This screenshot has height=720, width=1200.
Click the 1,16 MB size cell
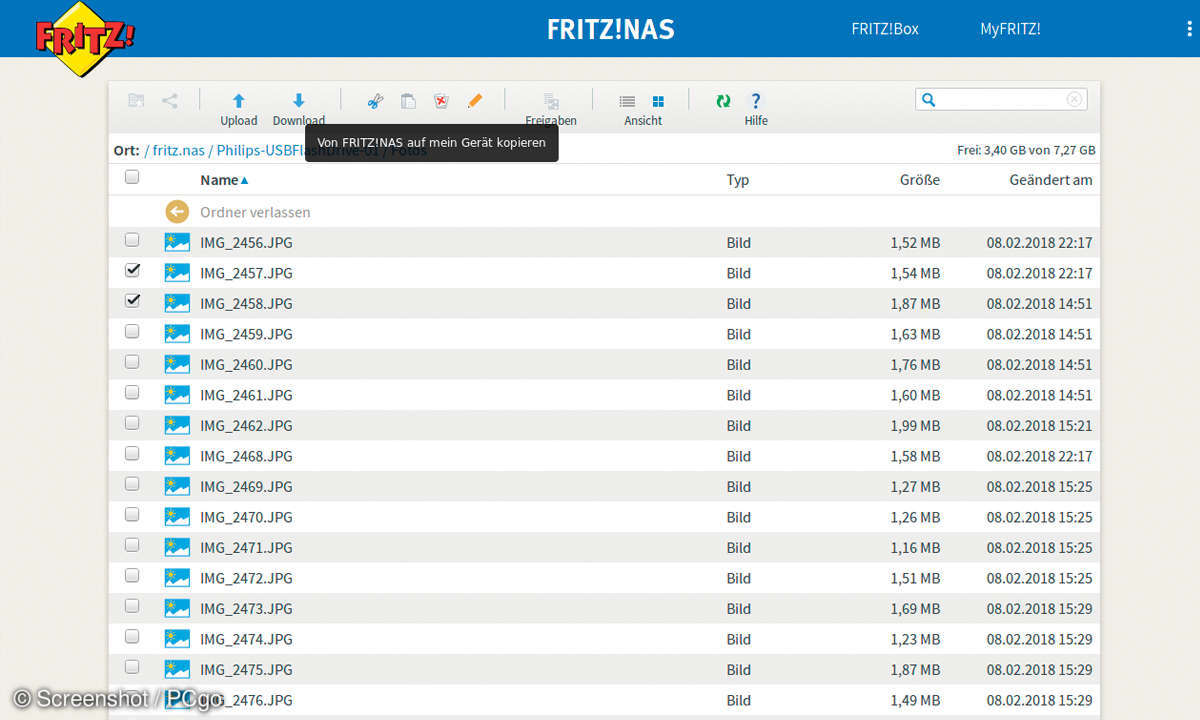[915, 548]
